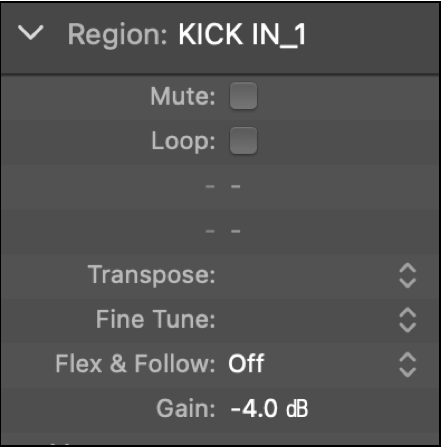Click the Fine Tune: label
Image resolution: width=442 pixels, height=448 pixels.
(156, 319)
